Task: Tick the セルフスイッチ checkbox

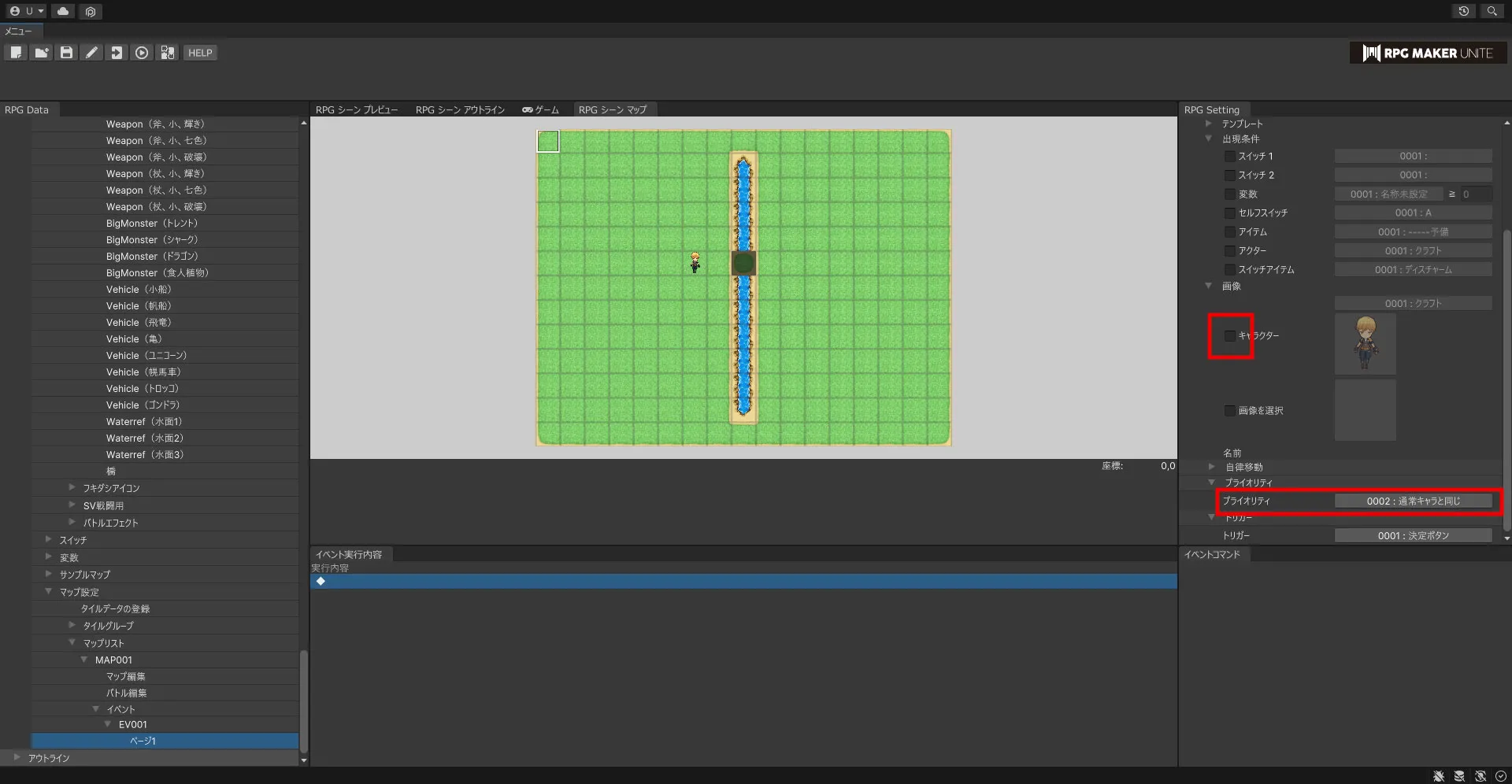Action: (1229, 213)
